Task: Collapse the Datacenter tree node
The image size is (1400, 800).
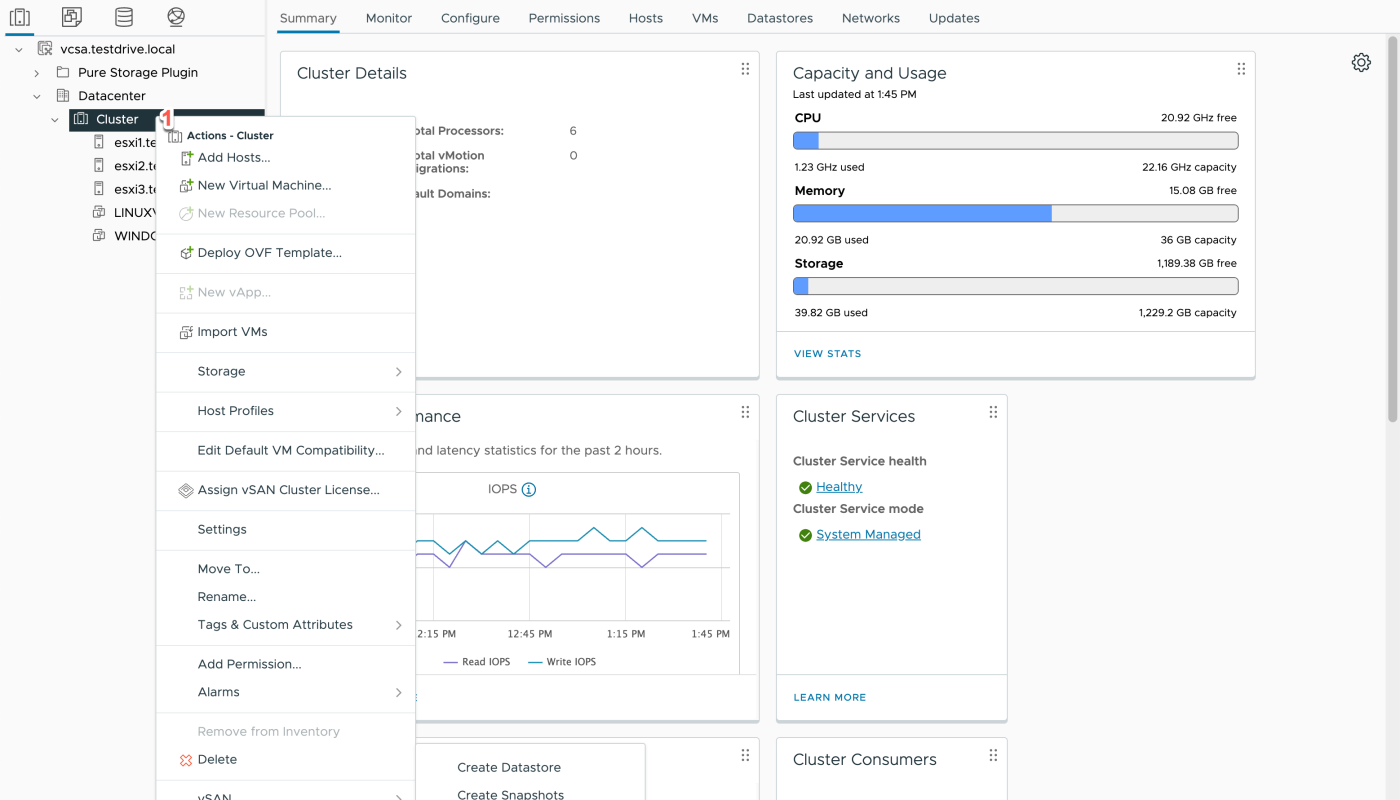Action: point(37,96)
